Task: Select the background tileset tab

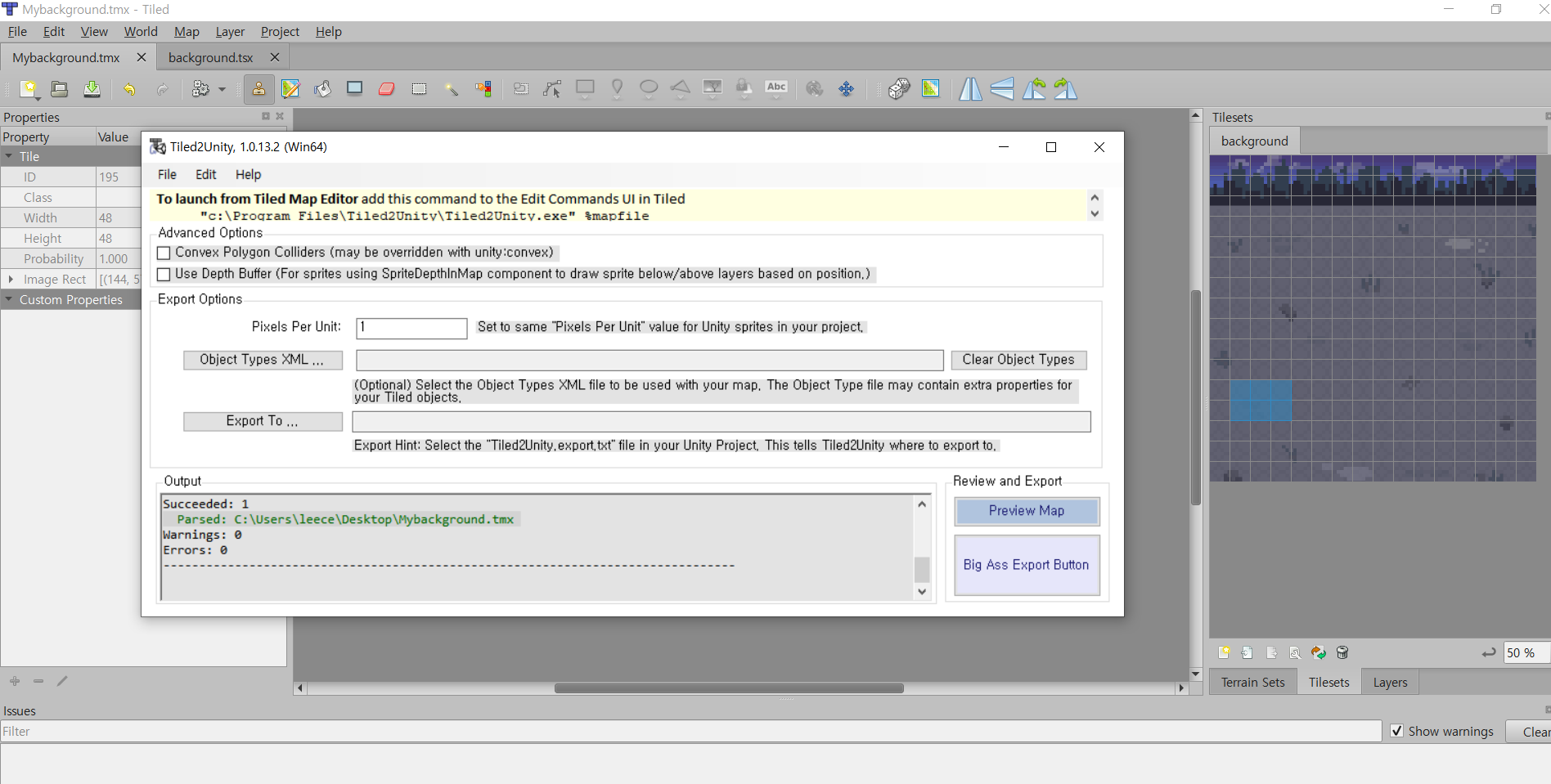Action: tap(1254, 141)
